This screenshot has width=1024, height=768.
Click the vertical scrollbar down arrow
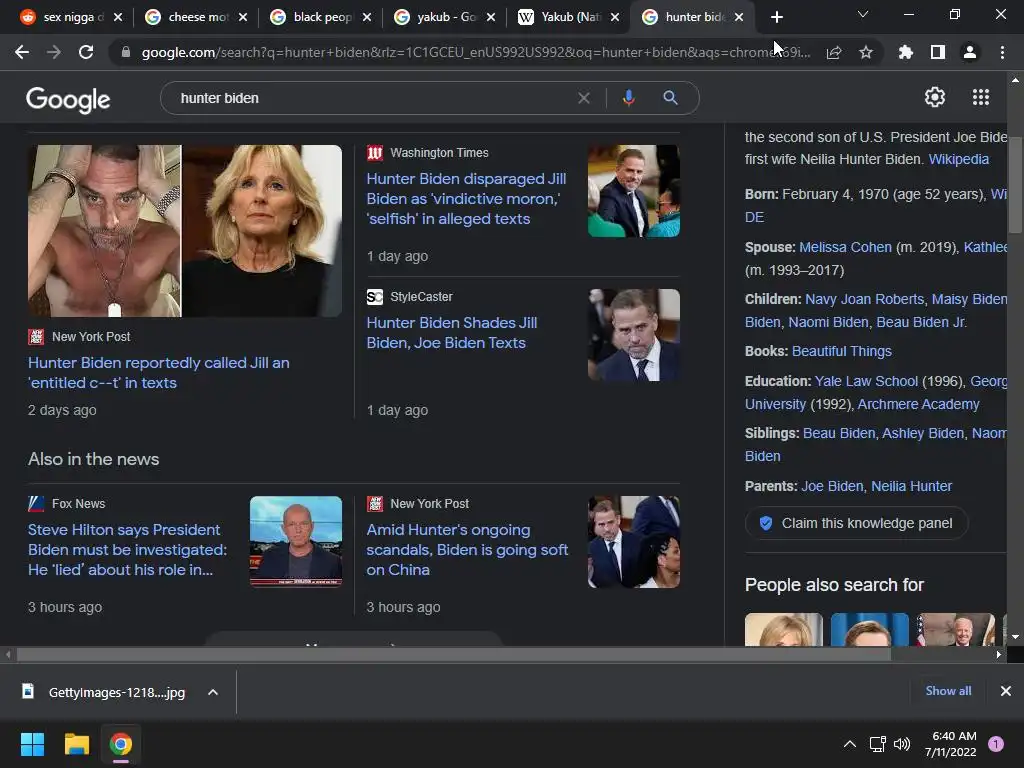pos(1015,637)
